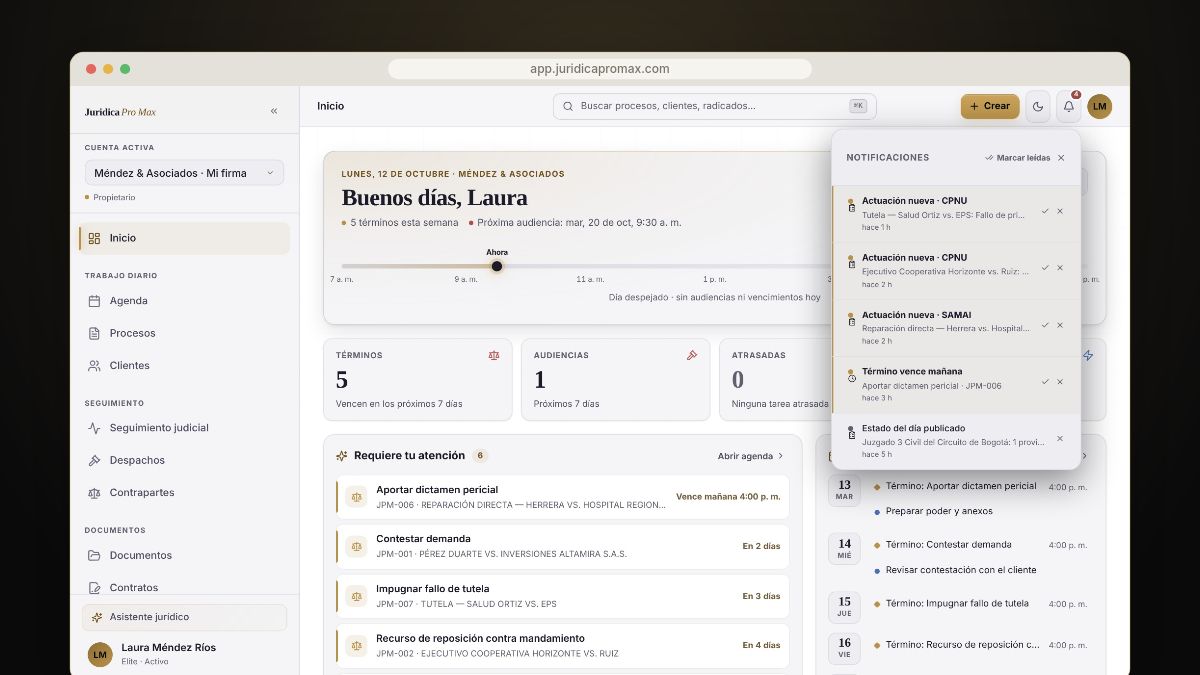This screenshot has width=1200, height=675.
Task: Click the Crear button
Action: 990,106
